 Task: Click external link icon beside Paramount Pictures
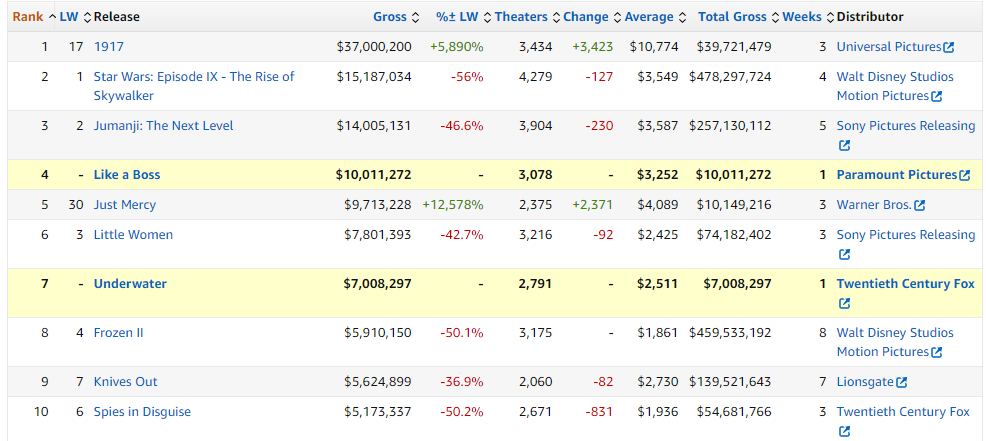(965, 175)
